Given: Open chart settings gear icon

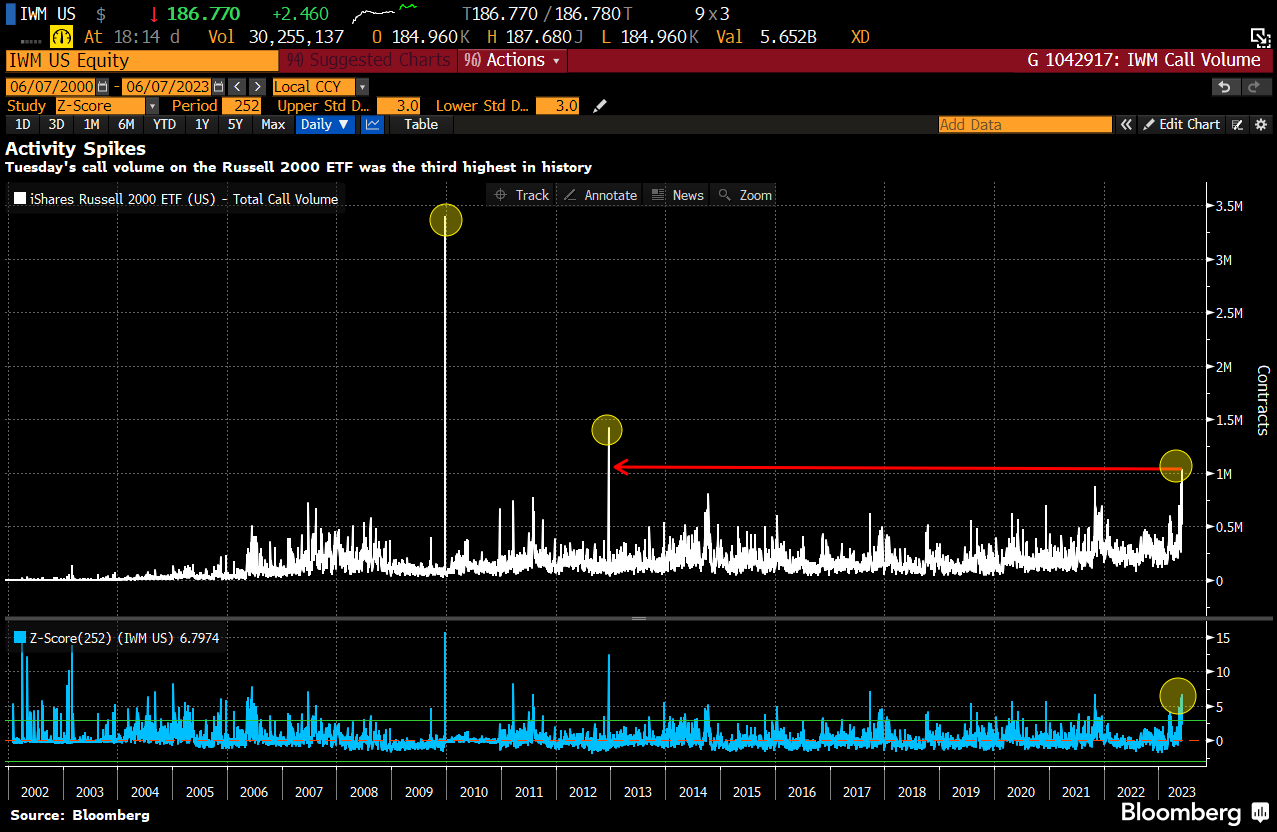Looking at the screenshot, I should 1260,125.
